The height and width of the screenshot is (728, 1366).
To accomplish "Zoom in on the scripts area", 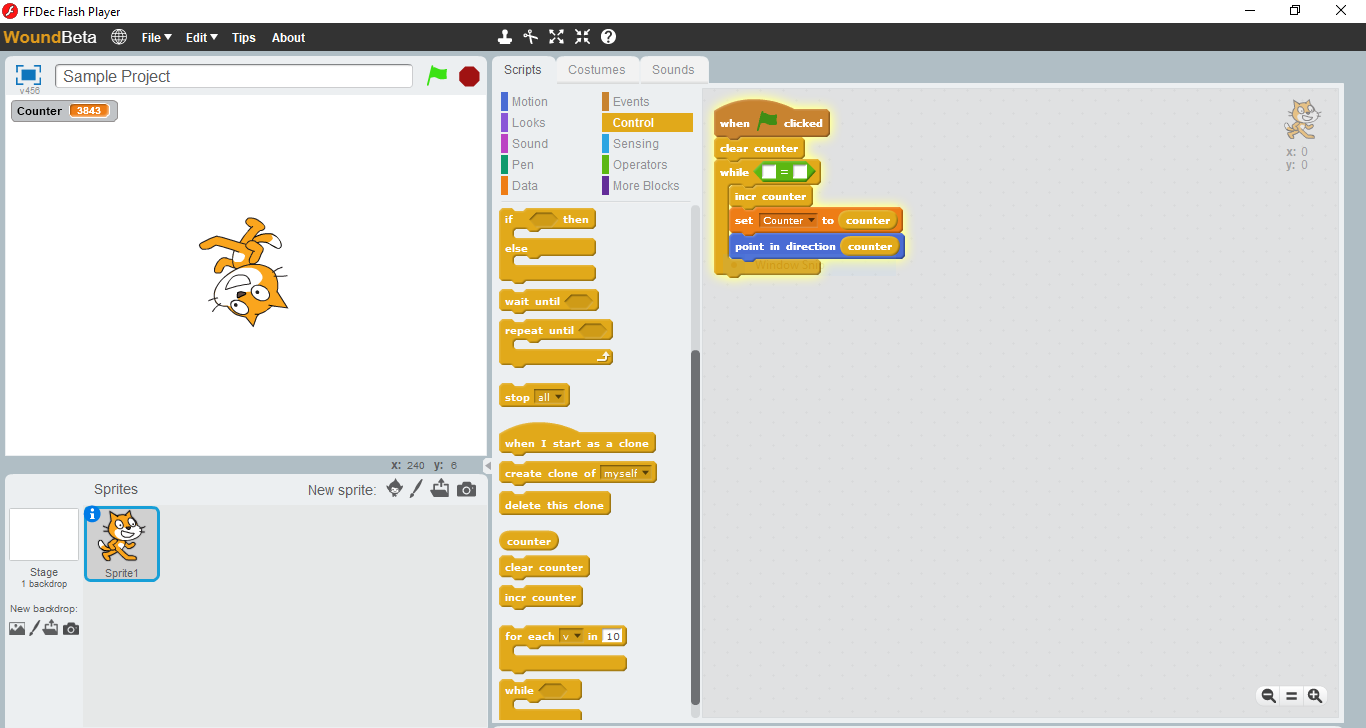I will (x=1315, y=696).
